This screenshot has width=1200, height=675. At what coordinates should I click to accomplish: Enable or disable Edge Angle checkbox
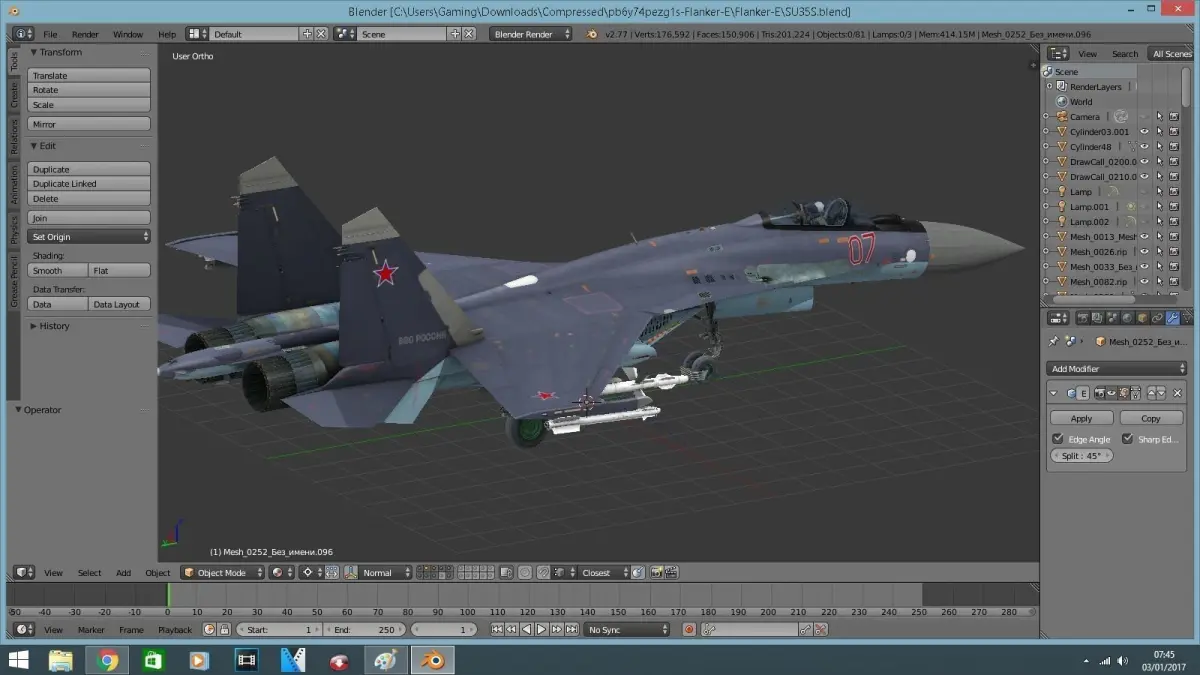pyautogui.click(x=1058, y=439)
